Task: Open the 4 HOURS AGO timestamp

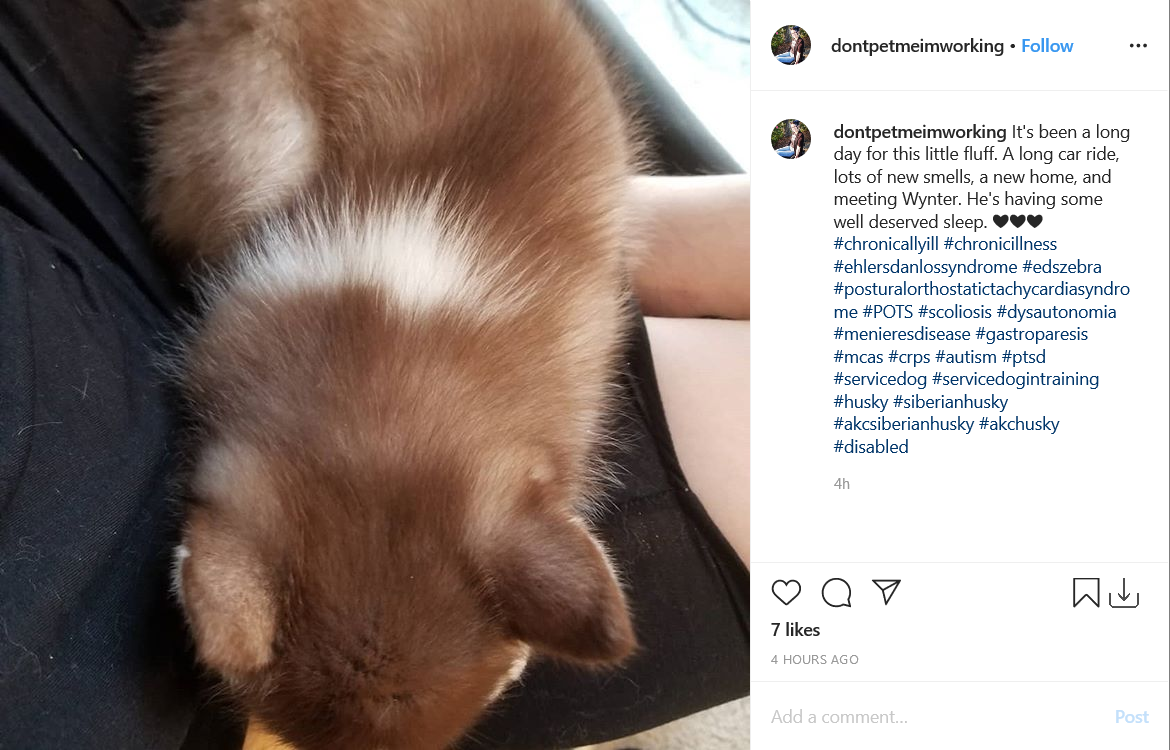Action: coord(815,660)
